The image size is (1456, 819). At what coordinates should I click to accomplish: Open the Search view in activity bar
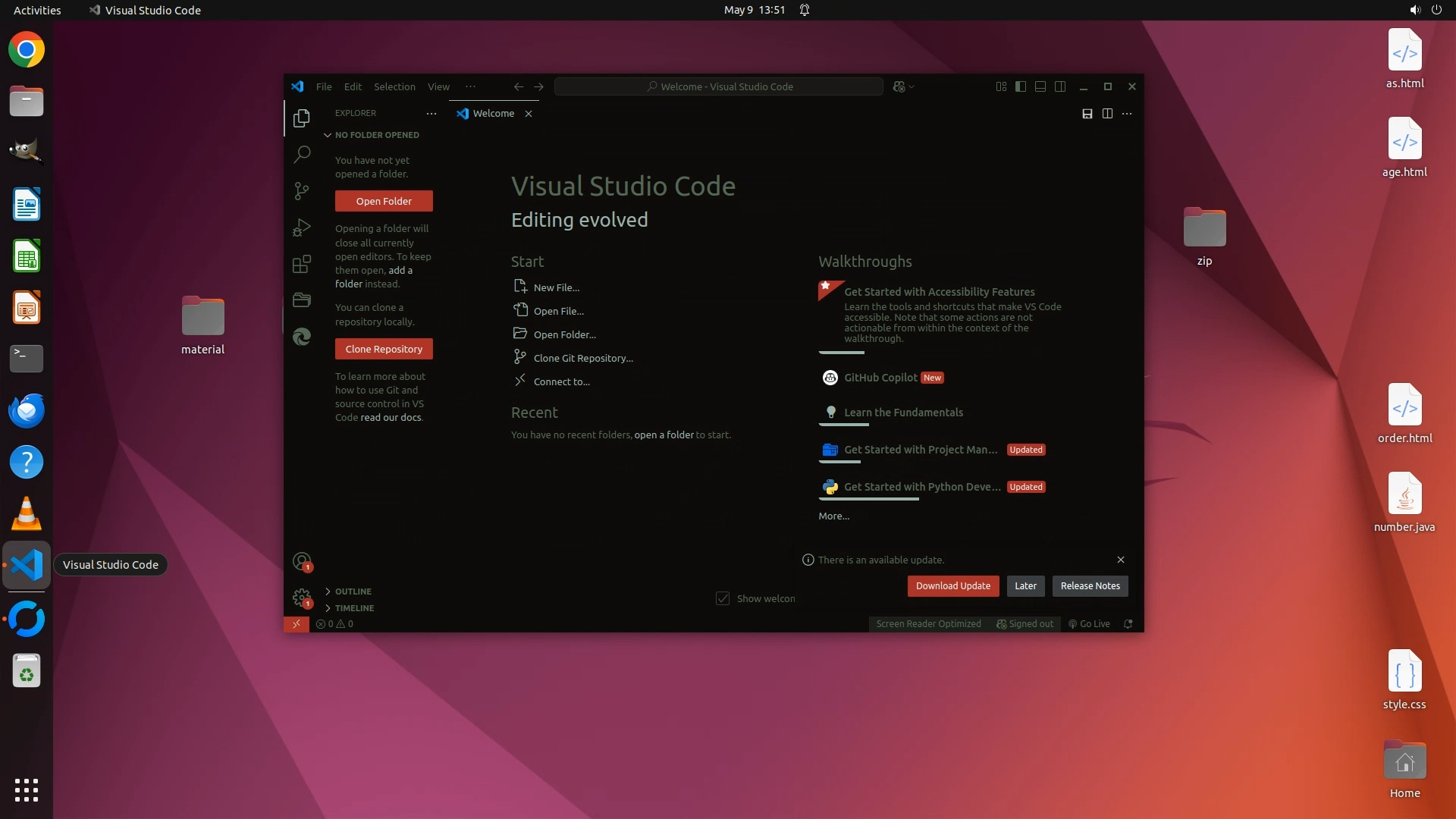click(302, 155)
